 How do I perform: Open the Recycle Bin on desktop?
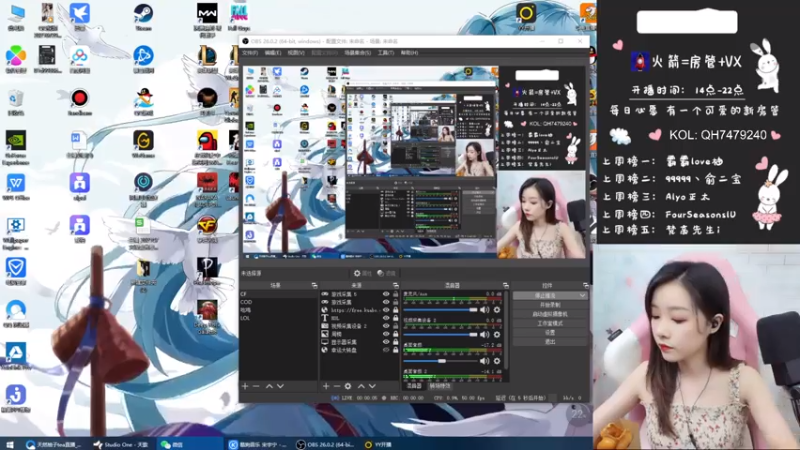click(x=16, y=102)
